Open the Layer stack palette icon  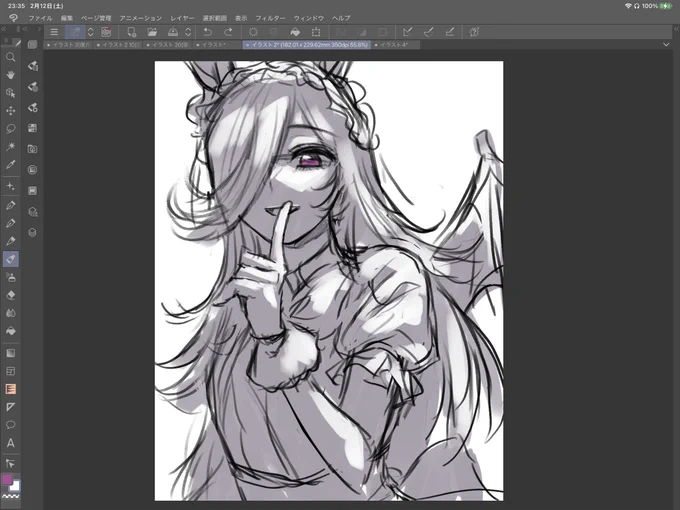point(33,232)
